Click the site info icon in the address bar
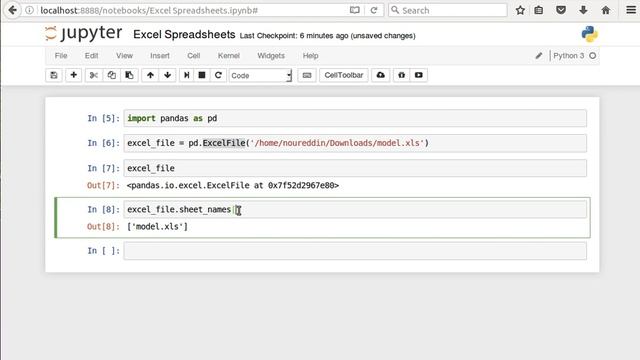Image resolution: width=640 pixels, height=360 pixels. click(30, 10)
